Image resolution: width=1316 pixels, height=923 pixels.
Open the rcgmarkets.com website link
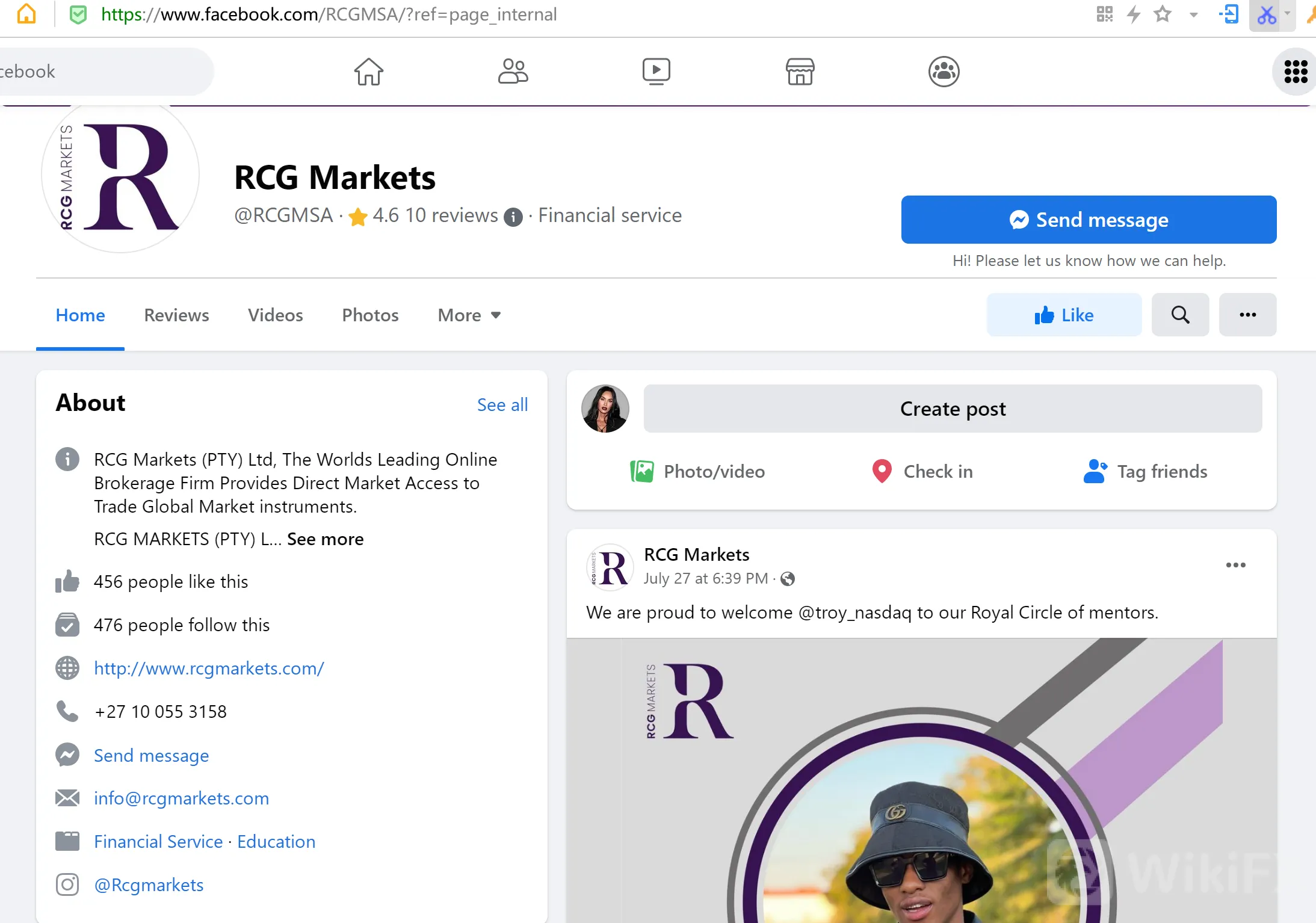(209, 668)
